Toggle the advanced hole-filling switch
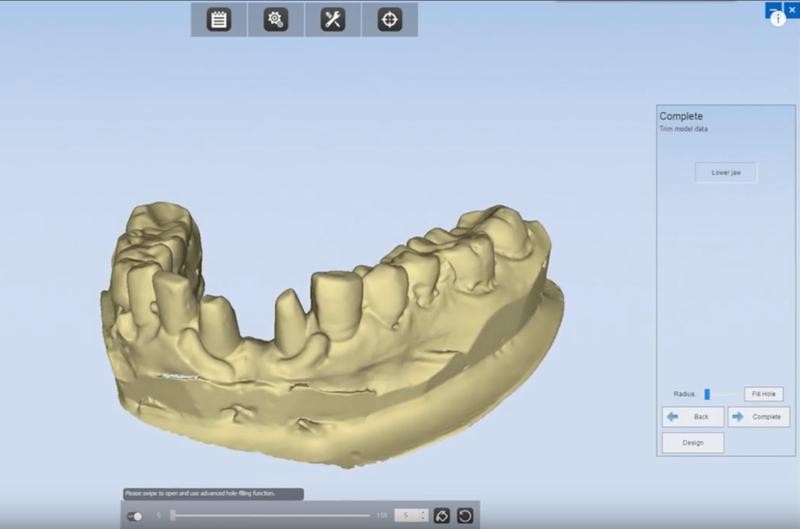 (135, 516)
